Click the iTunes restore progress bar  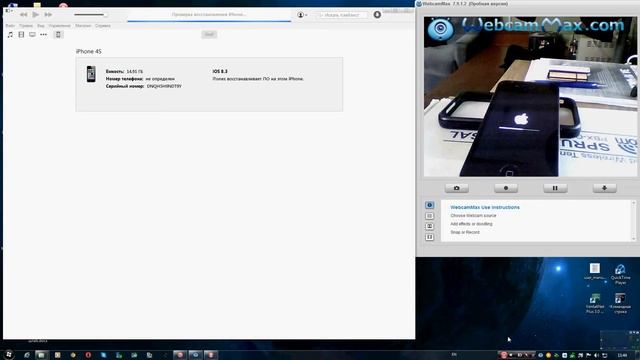(x=209, y=21)
